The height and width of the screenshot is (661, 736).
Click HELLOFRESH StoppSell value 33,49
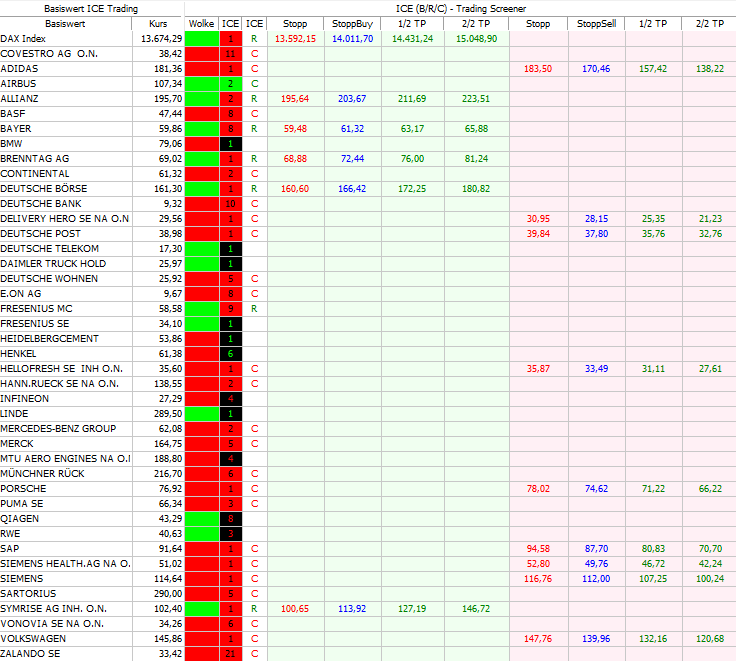[596, 369]
